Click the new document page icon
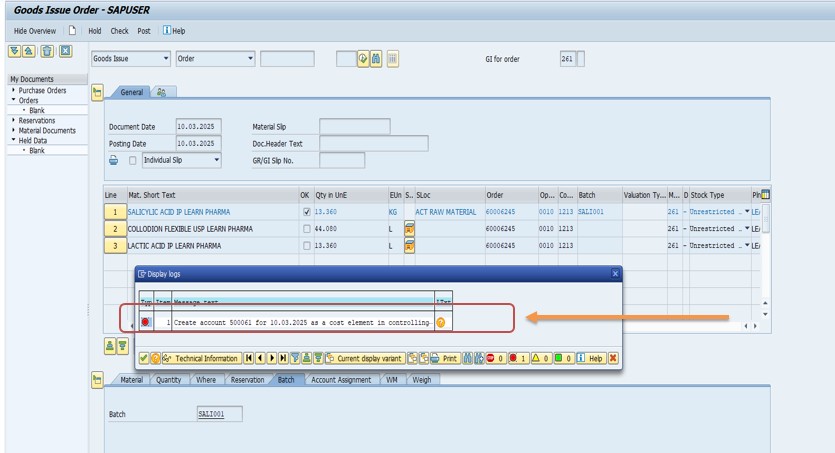Viewport: 835px width, 453px height. 72,31
